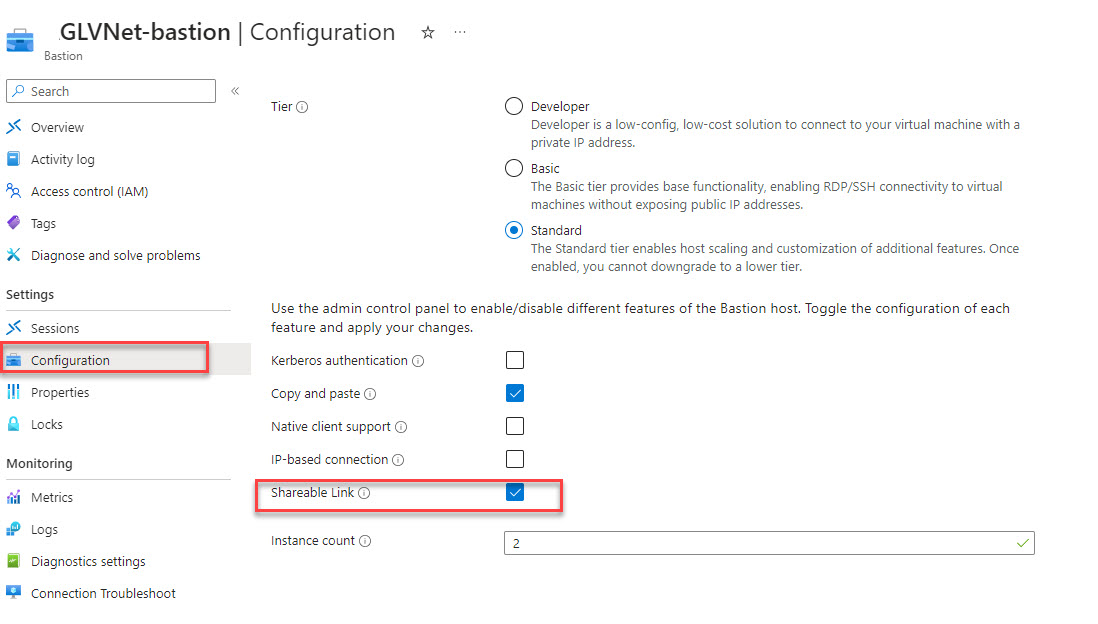Click the Instance count input field

coord(760,543)
